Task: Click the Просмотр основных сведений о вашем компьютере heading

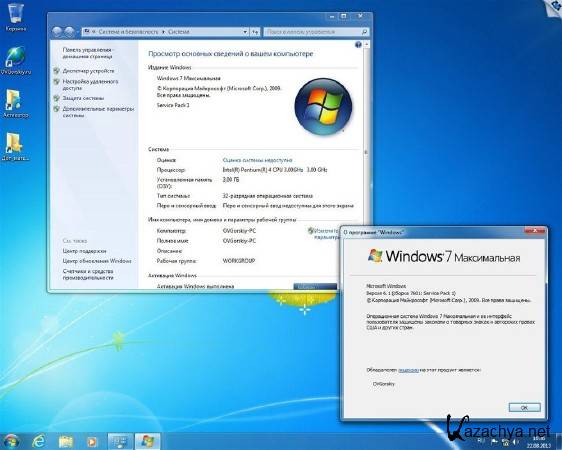Action: [230, 54]
